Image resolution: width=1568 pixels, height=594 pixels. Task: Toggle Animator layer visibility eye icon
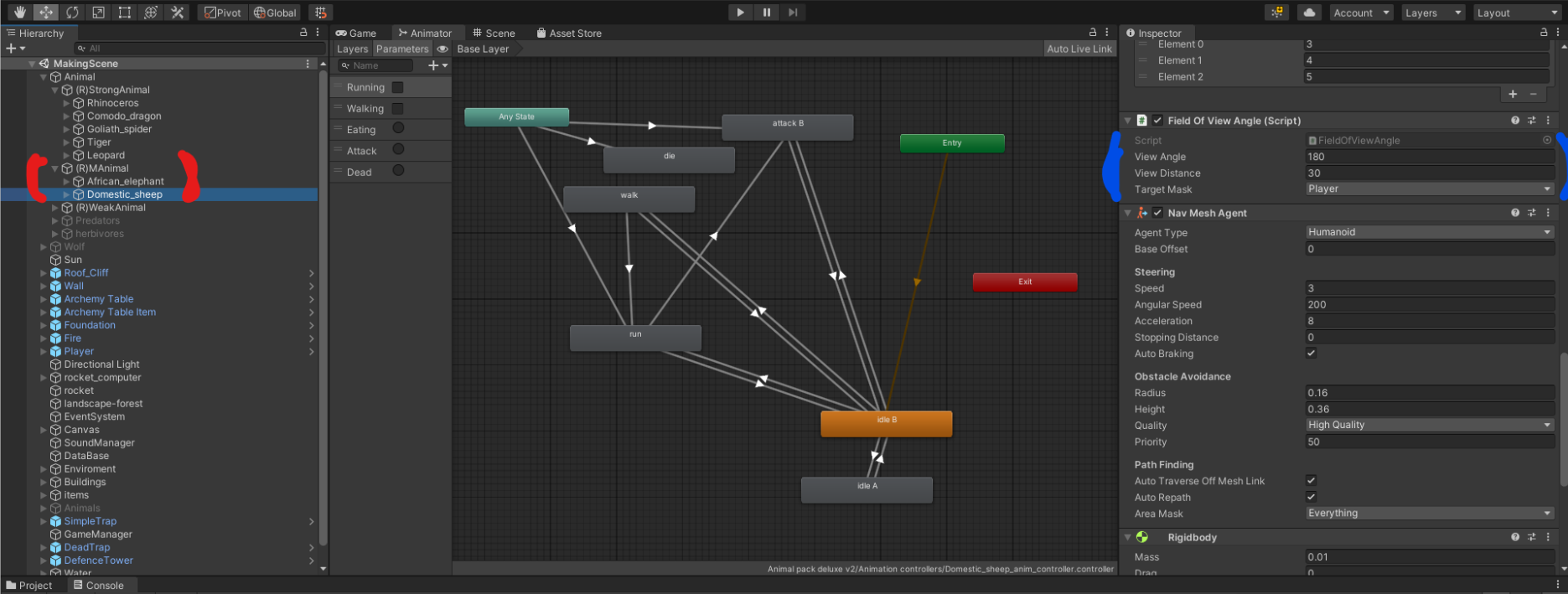click(442, 49)
